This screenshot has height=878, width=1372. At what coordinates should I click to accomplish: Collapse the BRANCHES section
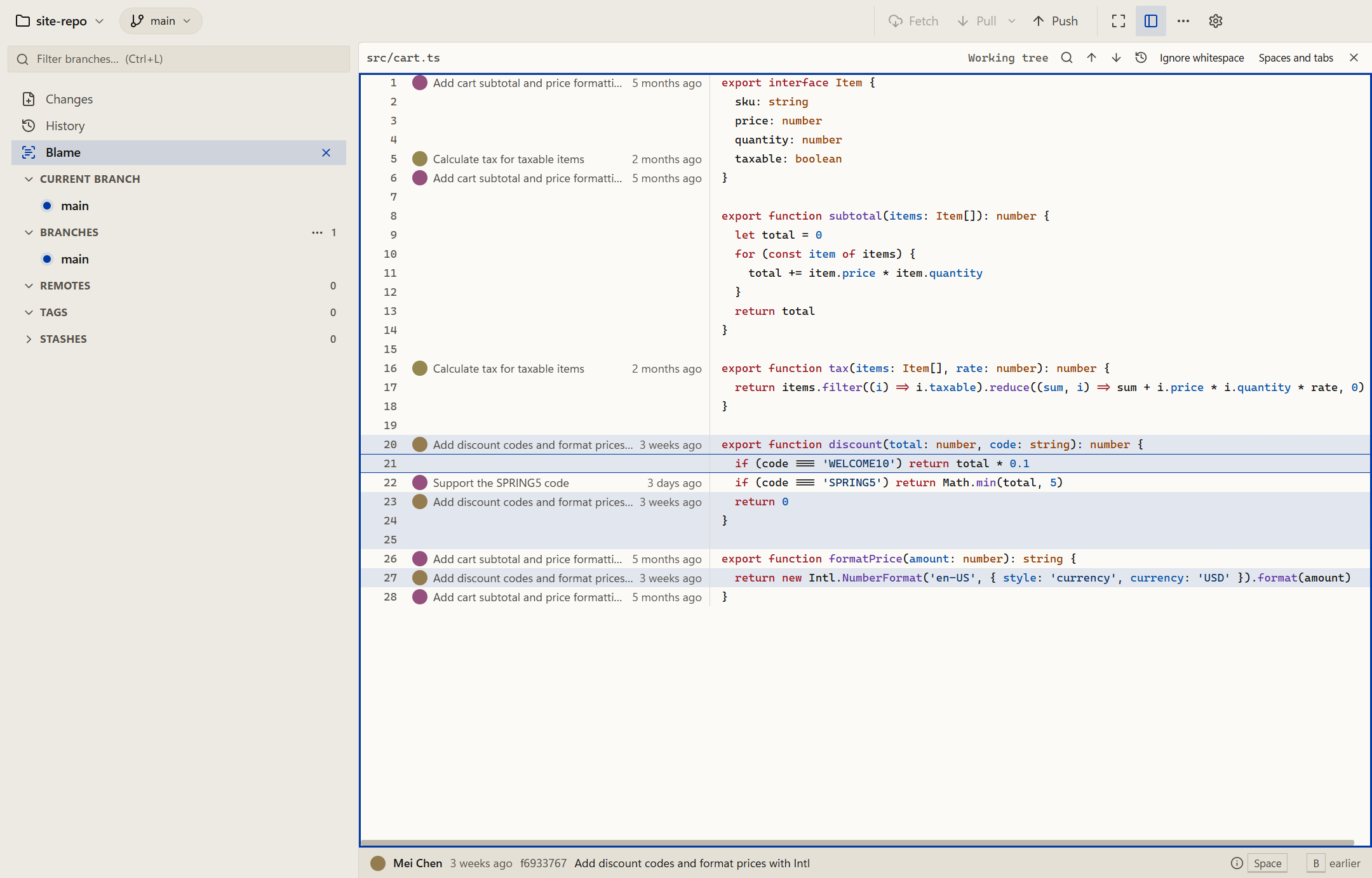point(29,232)
